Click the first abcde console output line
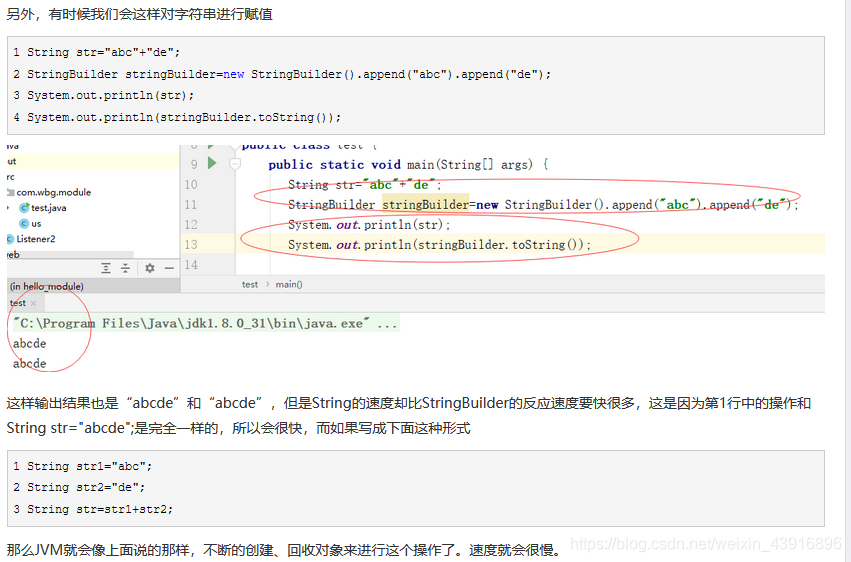Screen dimensions: 851x562 tap(30, 343)
